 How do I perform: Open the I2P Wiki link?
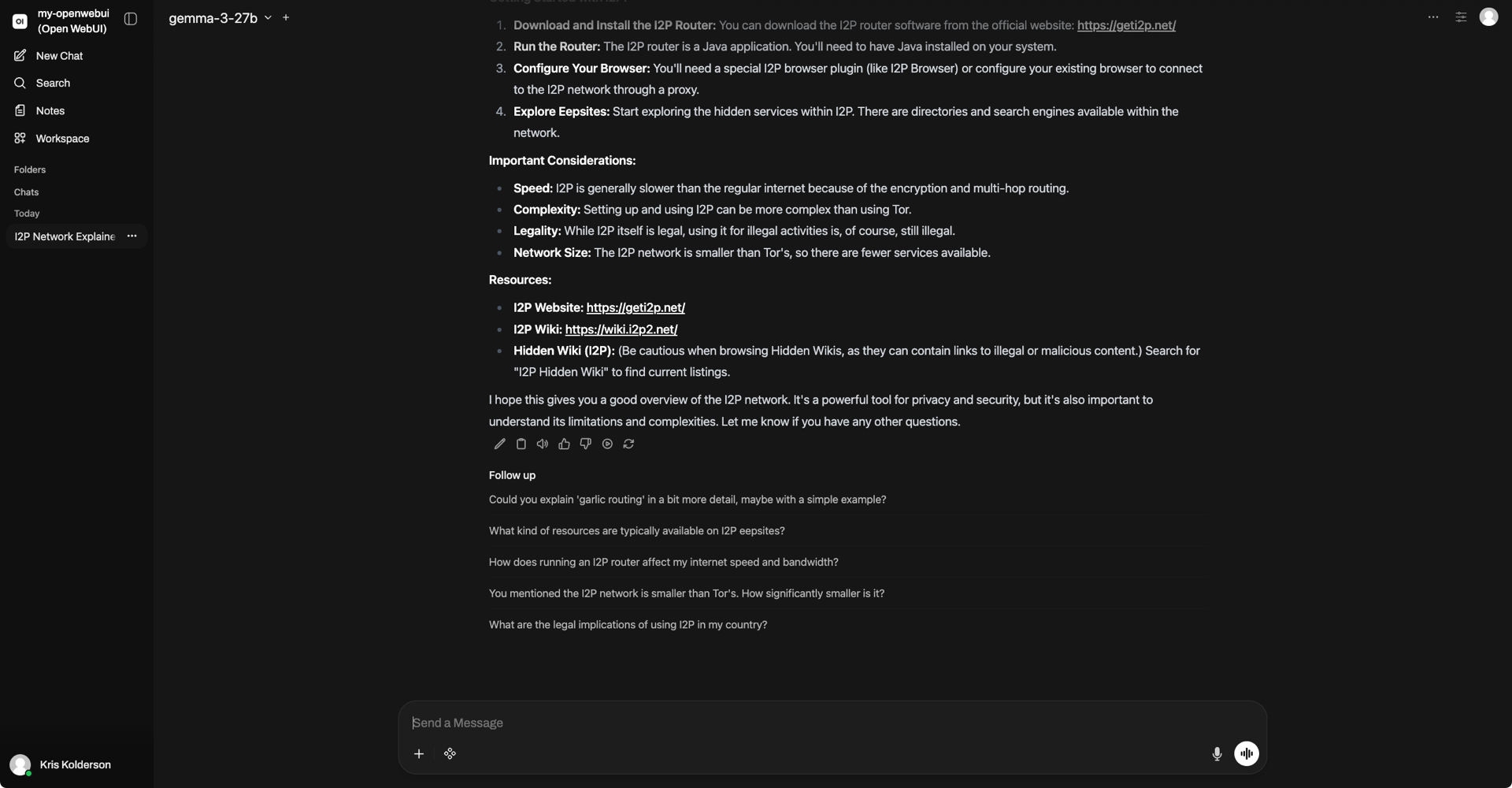(x=621, y=329)
